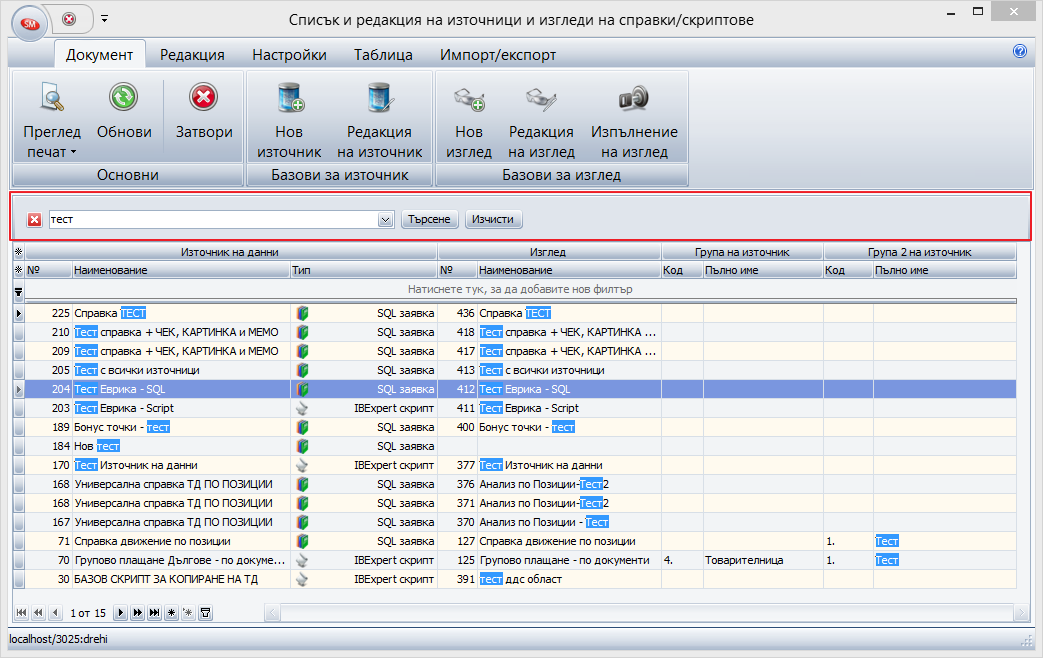This screenshot has width=1043, height=658.
Task: Click the Преглед печат icon
Action: (52, 98)
